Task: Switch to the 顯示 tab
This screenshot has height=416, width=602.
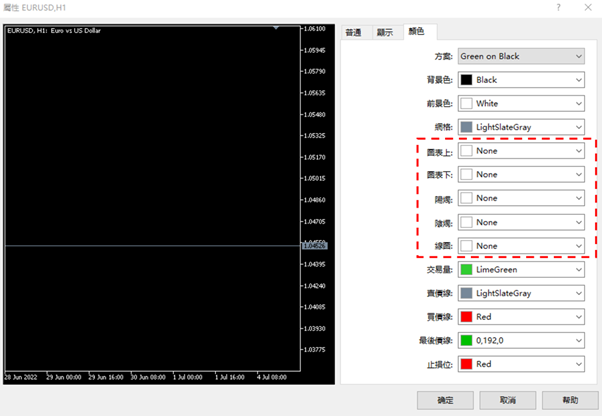Action: click(384, 32)
